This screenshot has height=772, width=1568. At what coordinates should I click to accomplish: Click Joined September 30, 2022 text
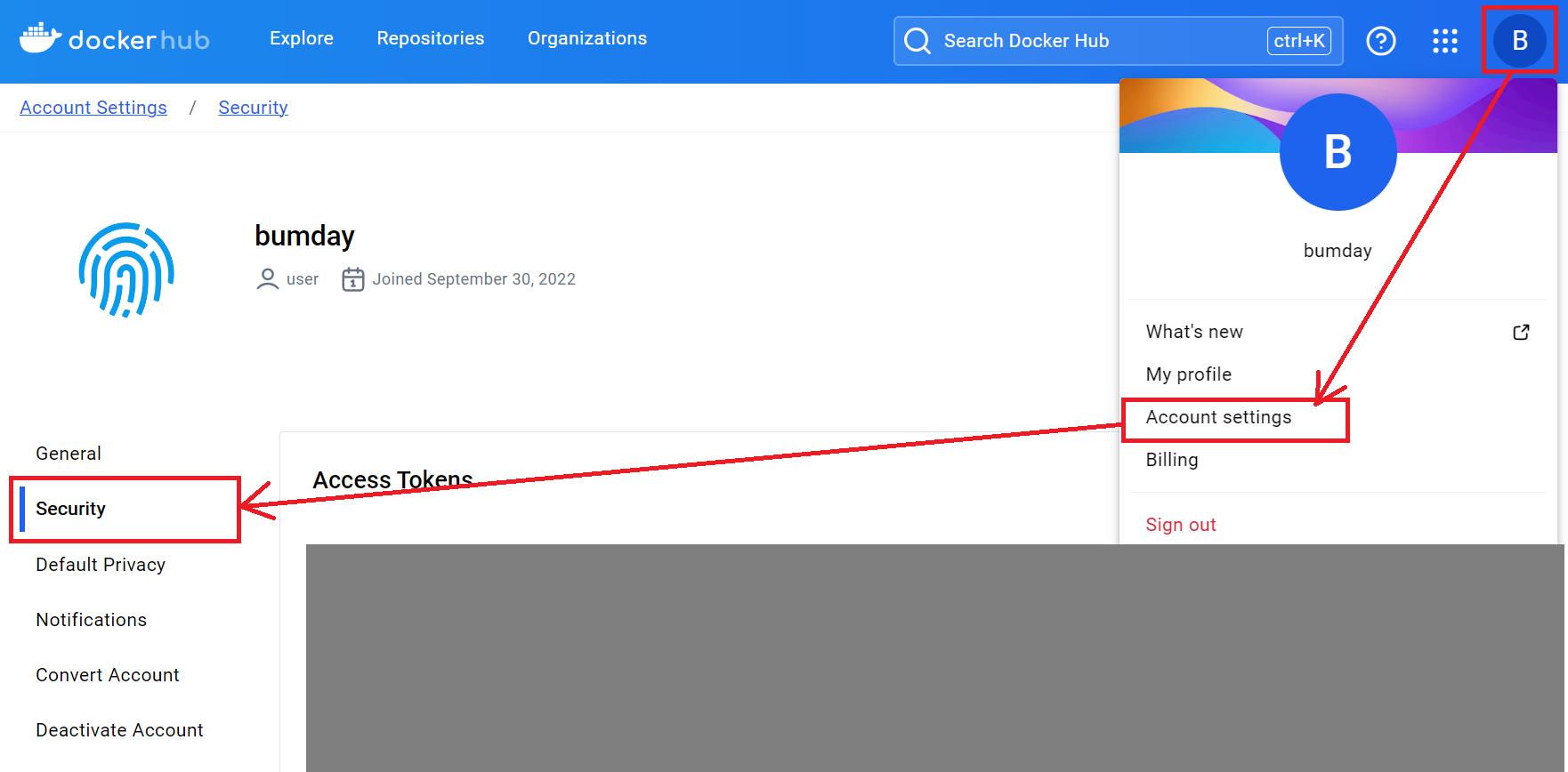pos(473,279)
